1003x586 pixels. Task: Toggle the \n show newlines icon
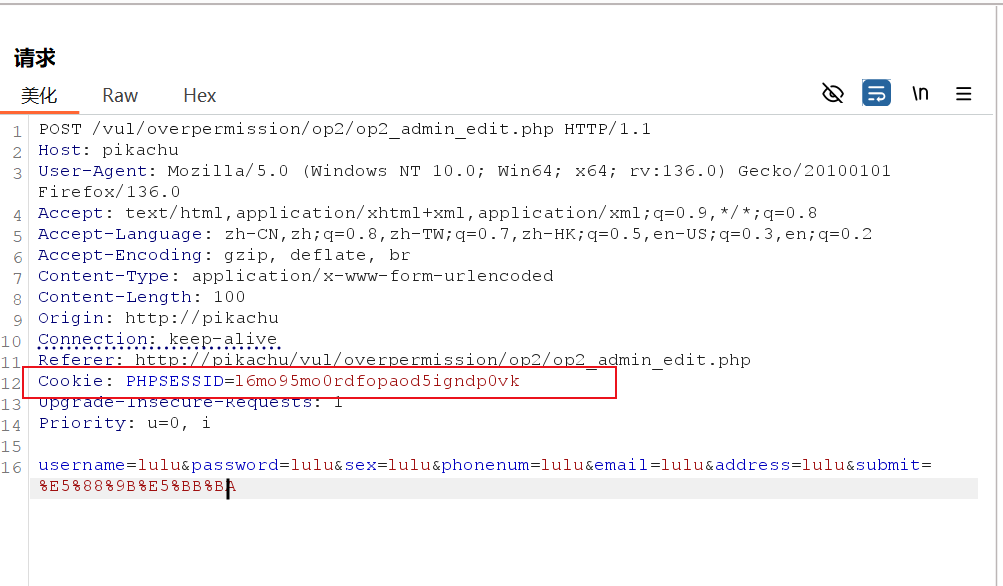[920, 93]
